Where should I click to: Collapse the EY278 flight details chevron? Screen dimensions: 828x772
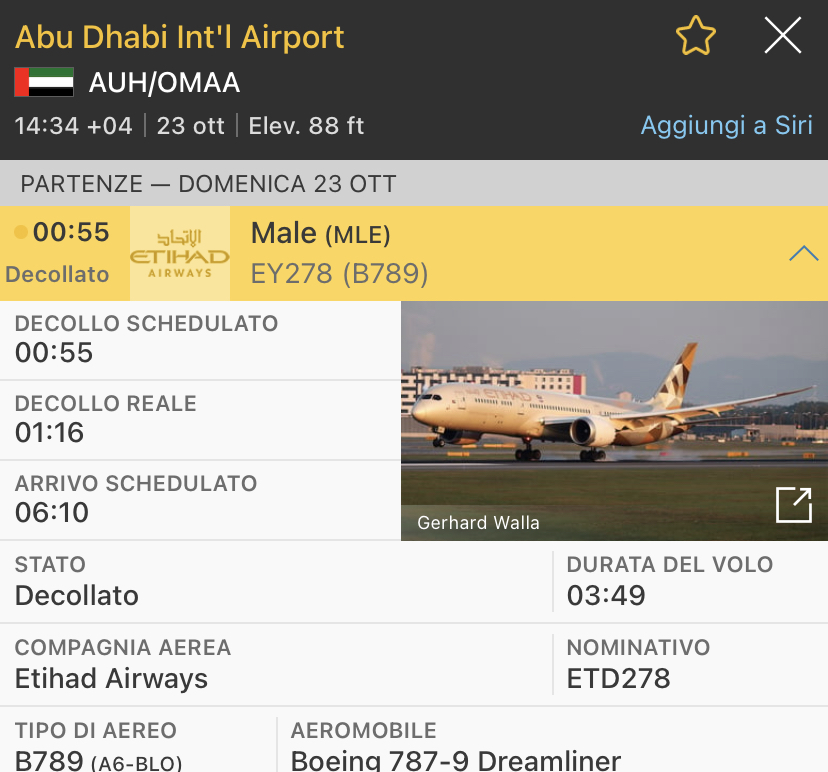pos(803,254)
